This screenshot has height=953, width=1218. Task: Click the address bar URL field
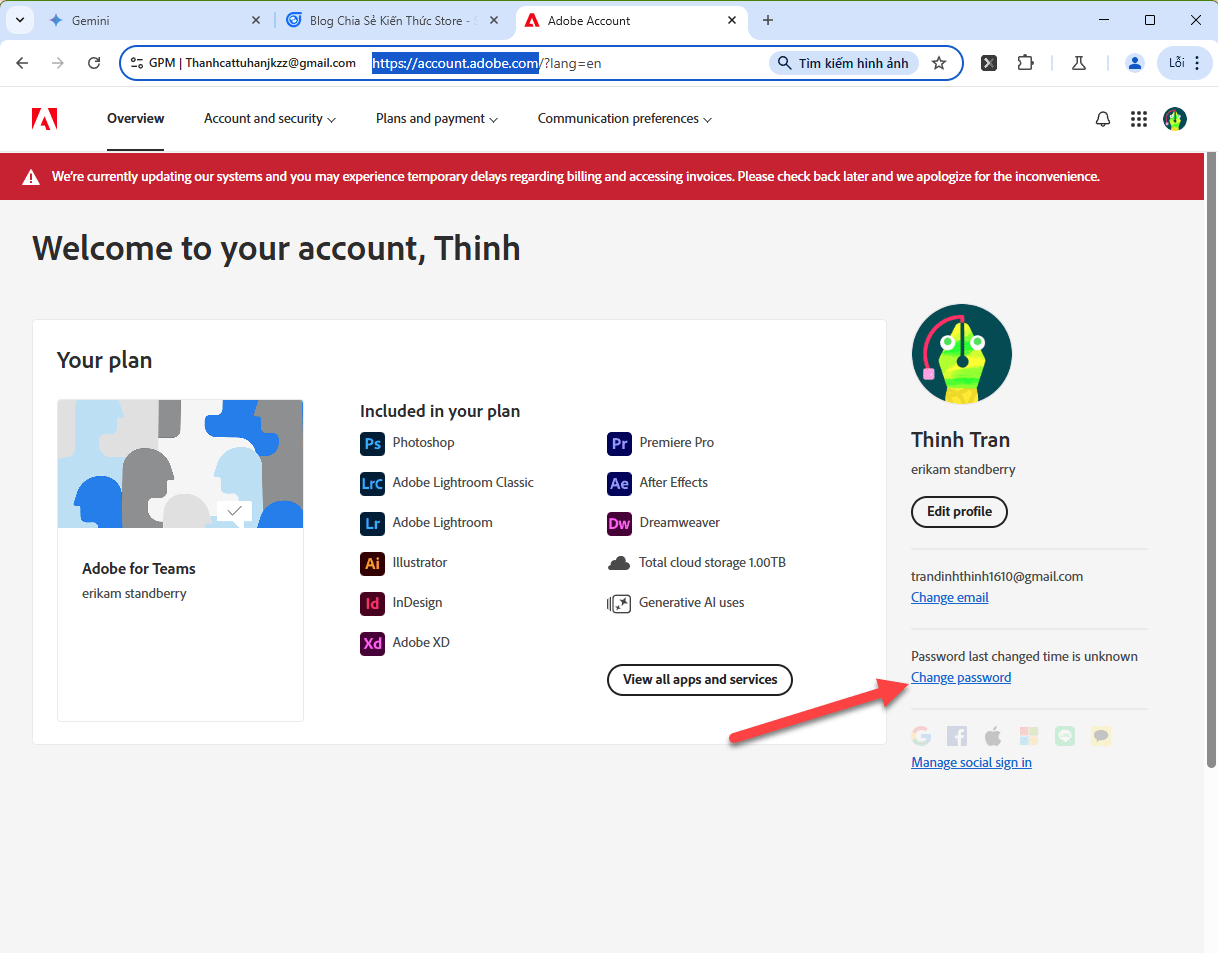coord(541,63)
